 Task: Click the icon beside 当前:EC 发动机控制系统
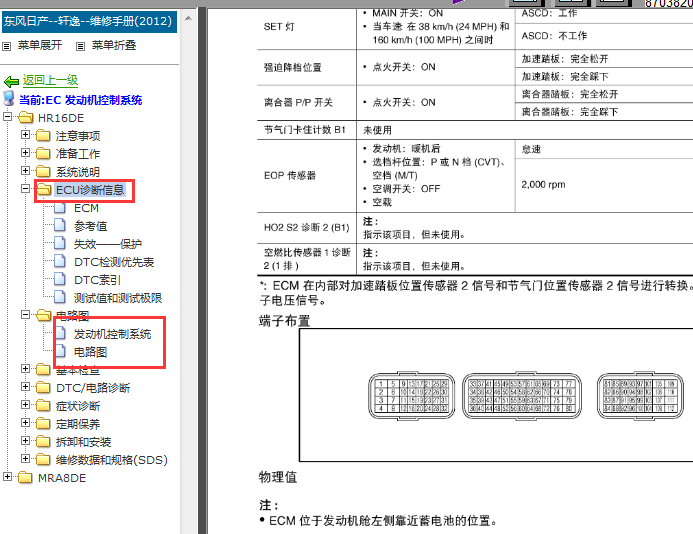point(9,99)
